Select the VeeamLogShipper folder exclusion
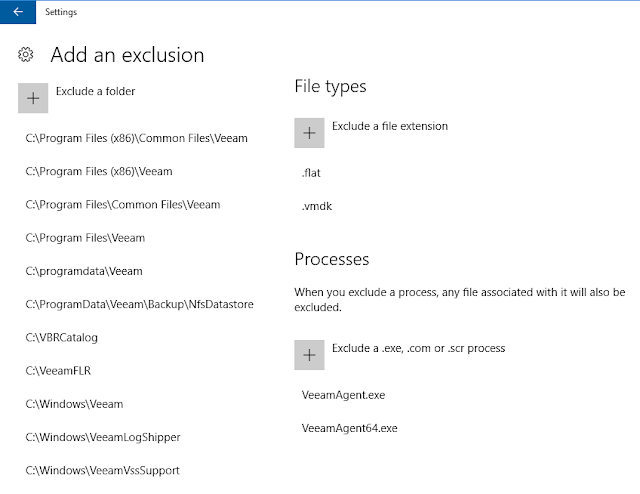This screenshot has height=494, width=640. click(x=103, y=437)
